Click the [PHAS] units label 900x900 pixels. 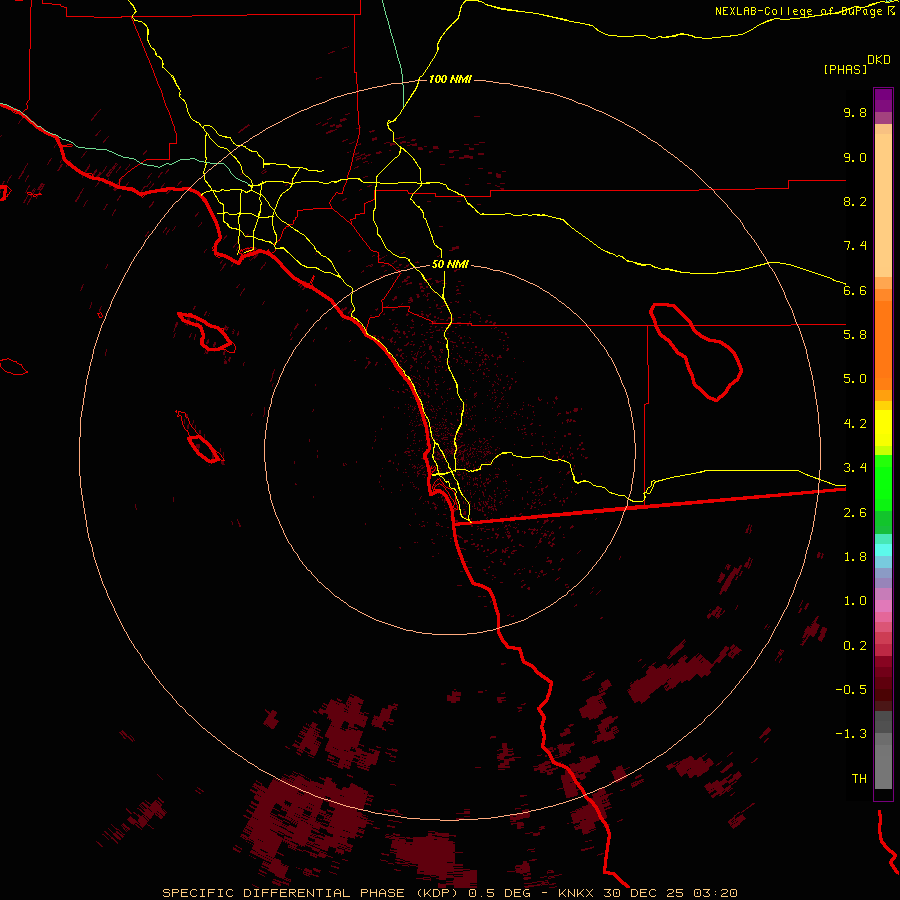[x=845, y=69]
